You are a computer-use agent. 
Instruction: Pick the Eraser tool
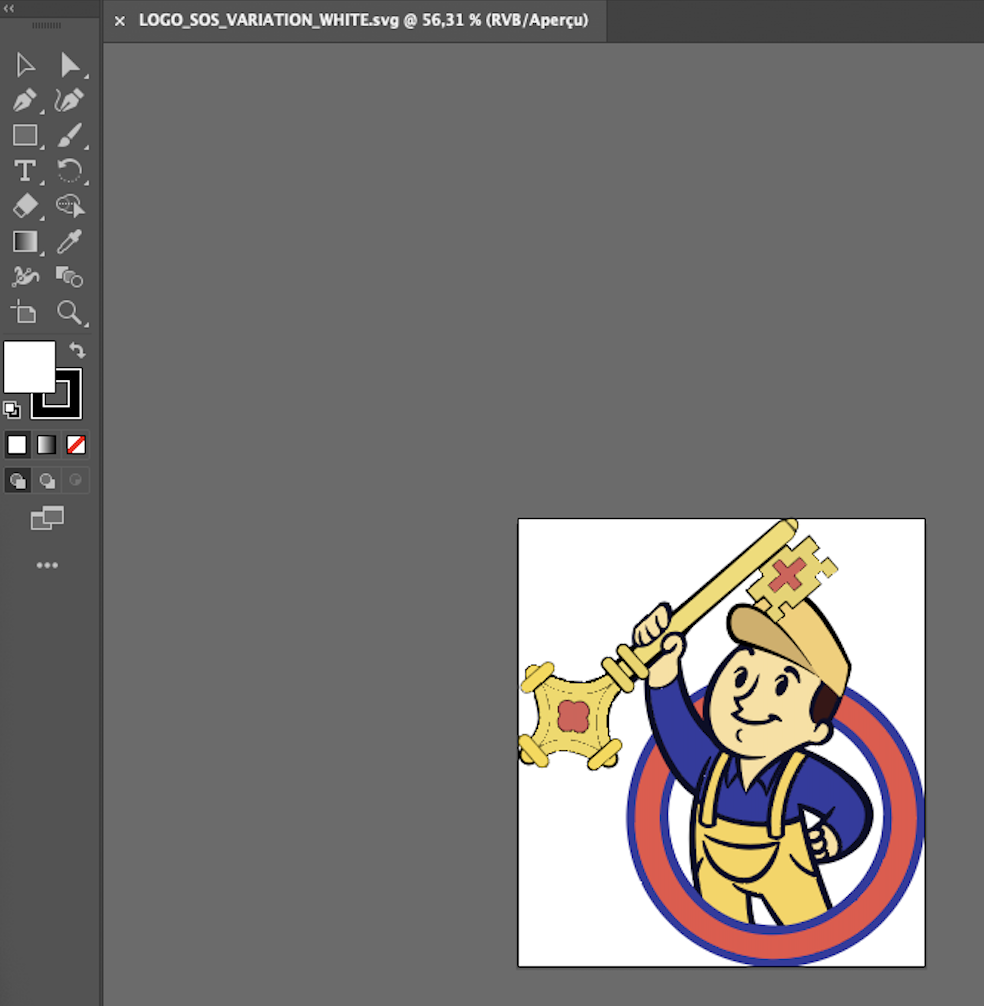pyautogui.click(x=25, y=206)
